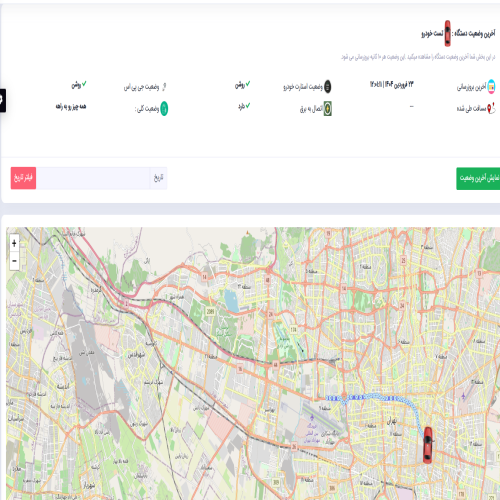Click the شهرقدس label on the map
Image resolution: width=500 pixels, height=500 pixels.
(137, 354)
